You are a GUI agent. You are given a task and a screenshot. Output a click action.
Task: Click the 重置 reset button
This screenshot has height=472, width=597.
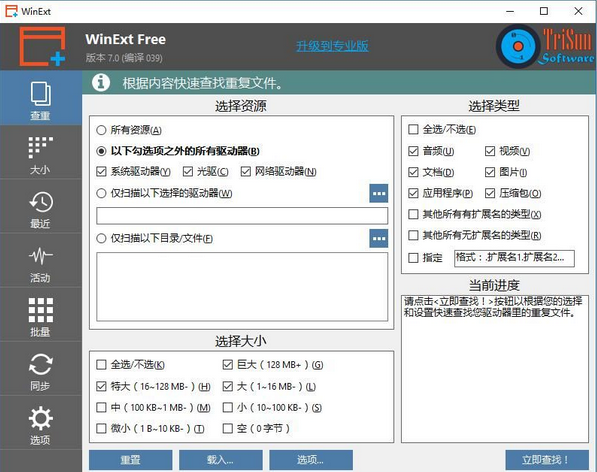pyautogui.click(x=131, y=460)
